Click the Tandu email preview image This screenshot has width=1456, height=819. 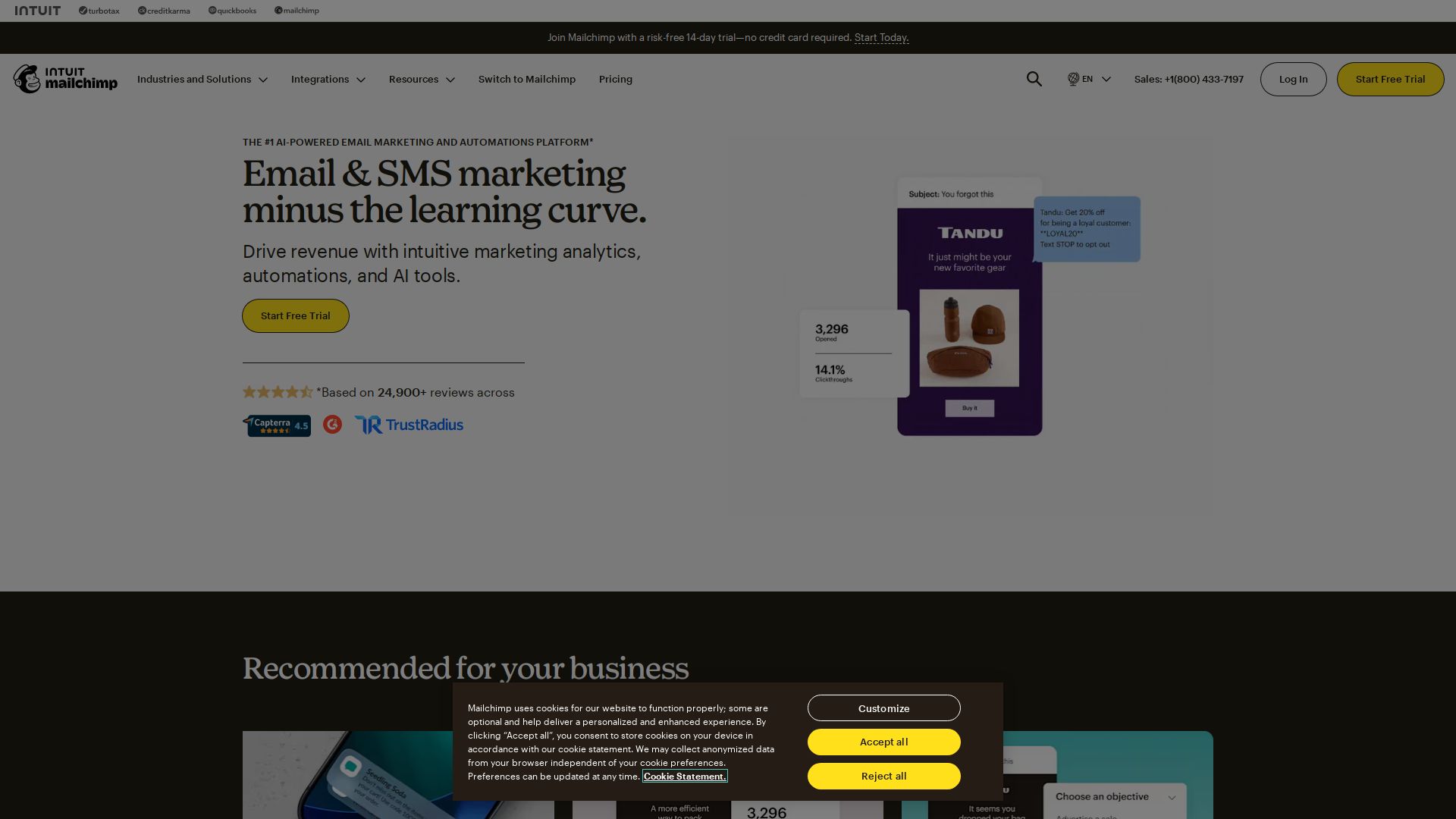pyautogui.click(x=970, y=306)
